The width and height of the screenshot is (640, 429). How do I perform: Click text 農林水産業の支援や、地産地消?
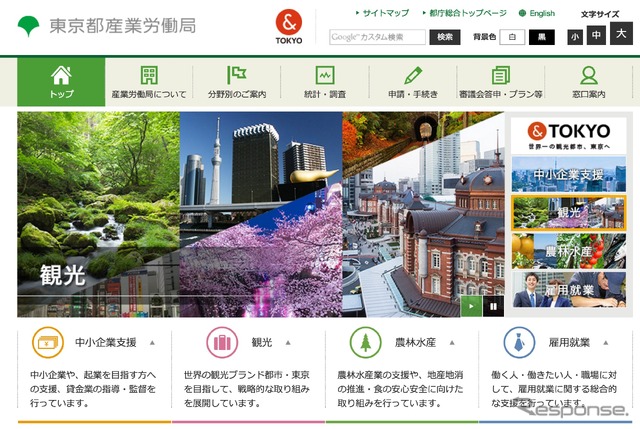pos(400,375)
